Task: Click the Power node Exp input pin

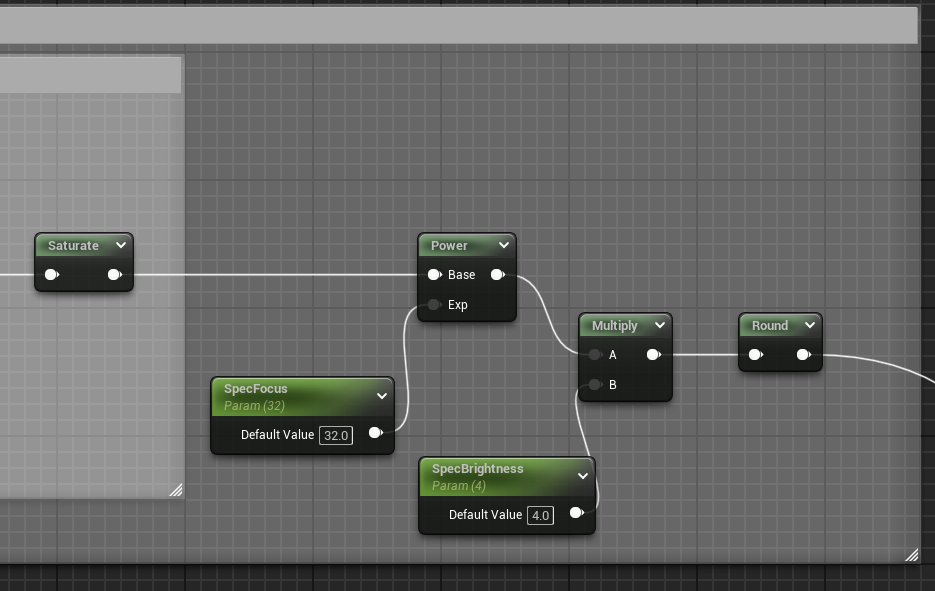Action: click(435, 305)
